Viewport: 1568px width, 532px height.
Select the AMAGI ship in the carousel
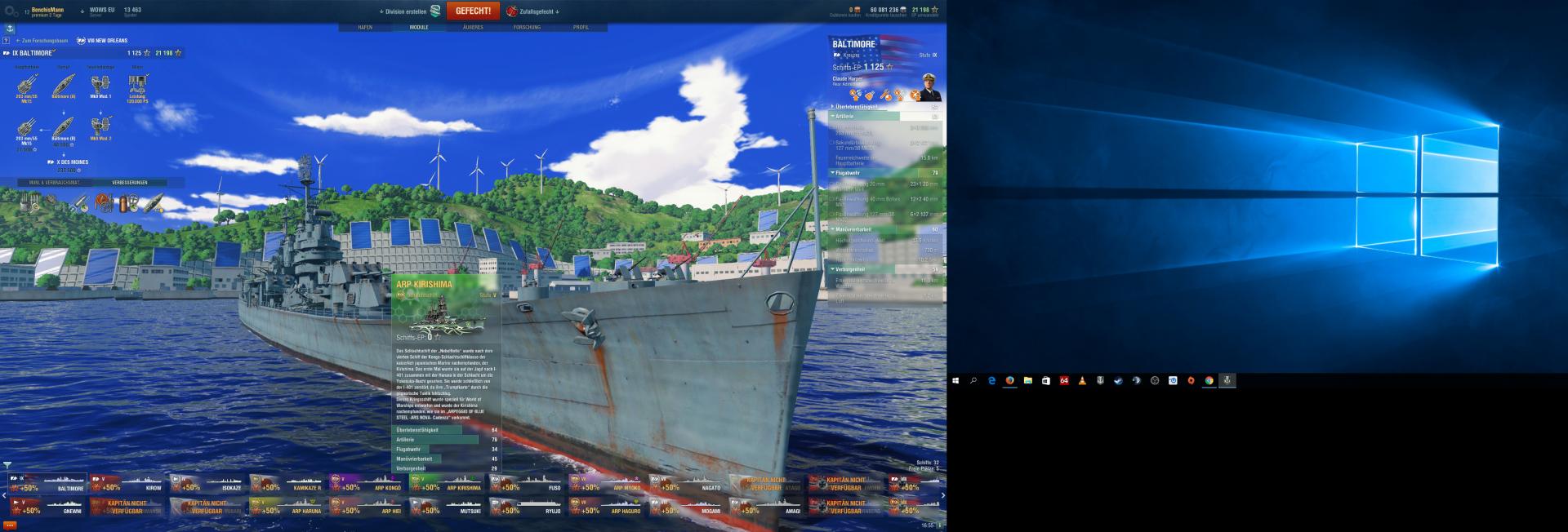click(765, 506)
